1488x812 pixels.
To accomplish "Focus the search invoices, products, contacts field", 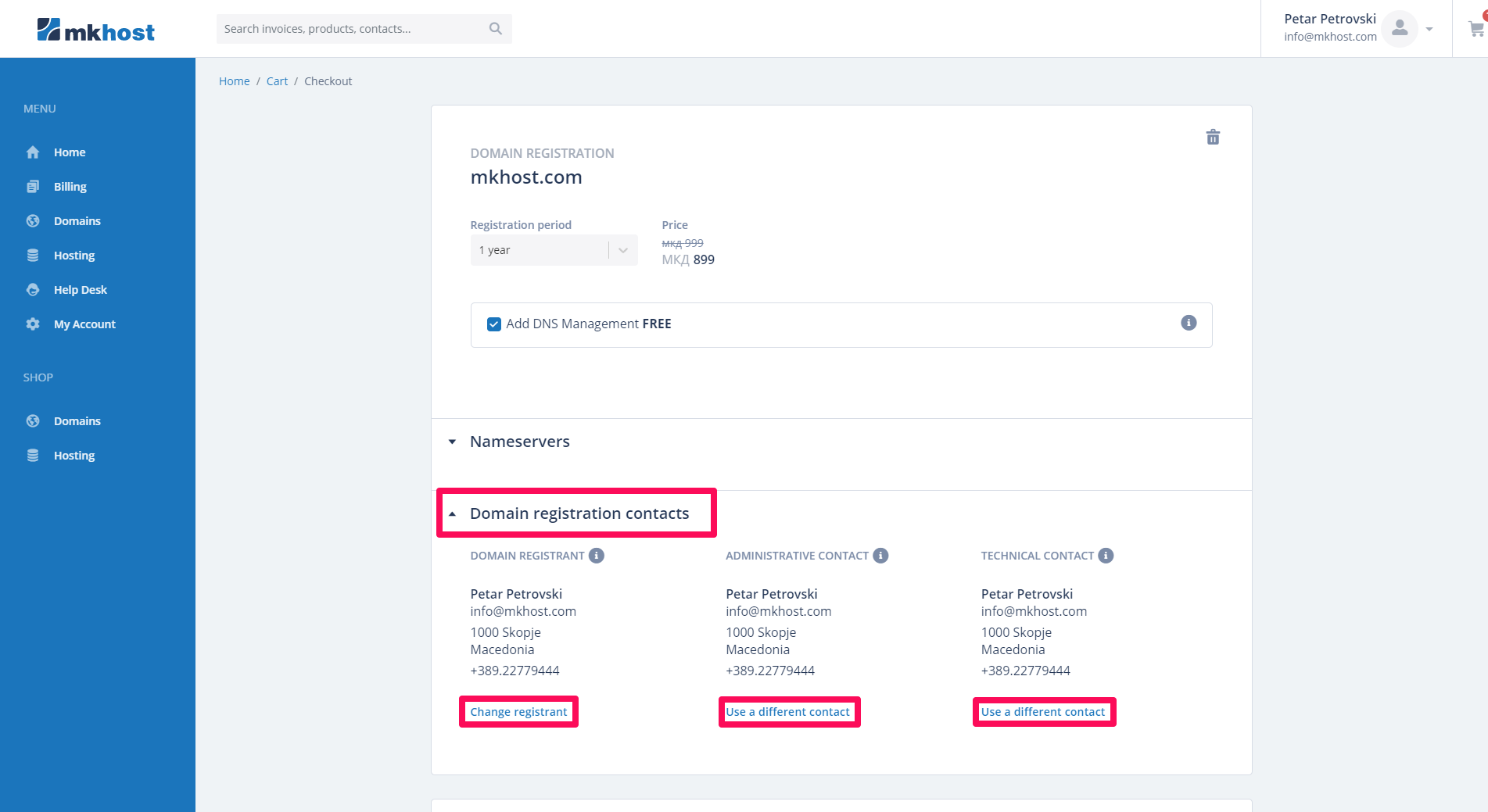I will coord(352,29).
